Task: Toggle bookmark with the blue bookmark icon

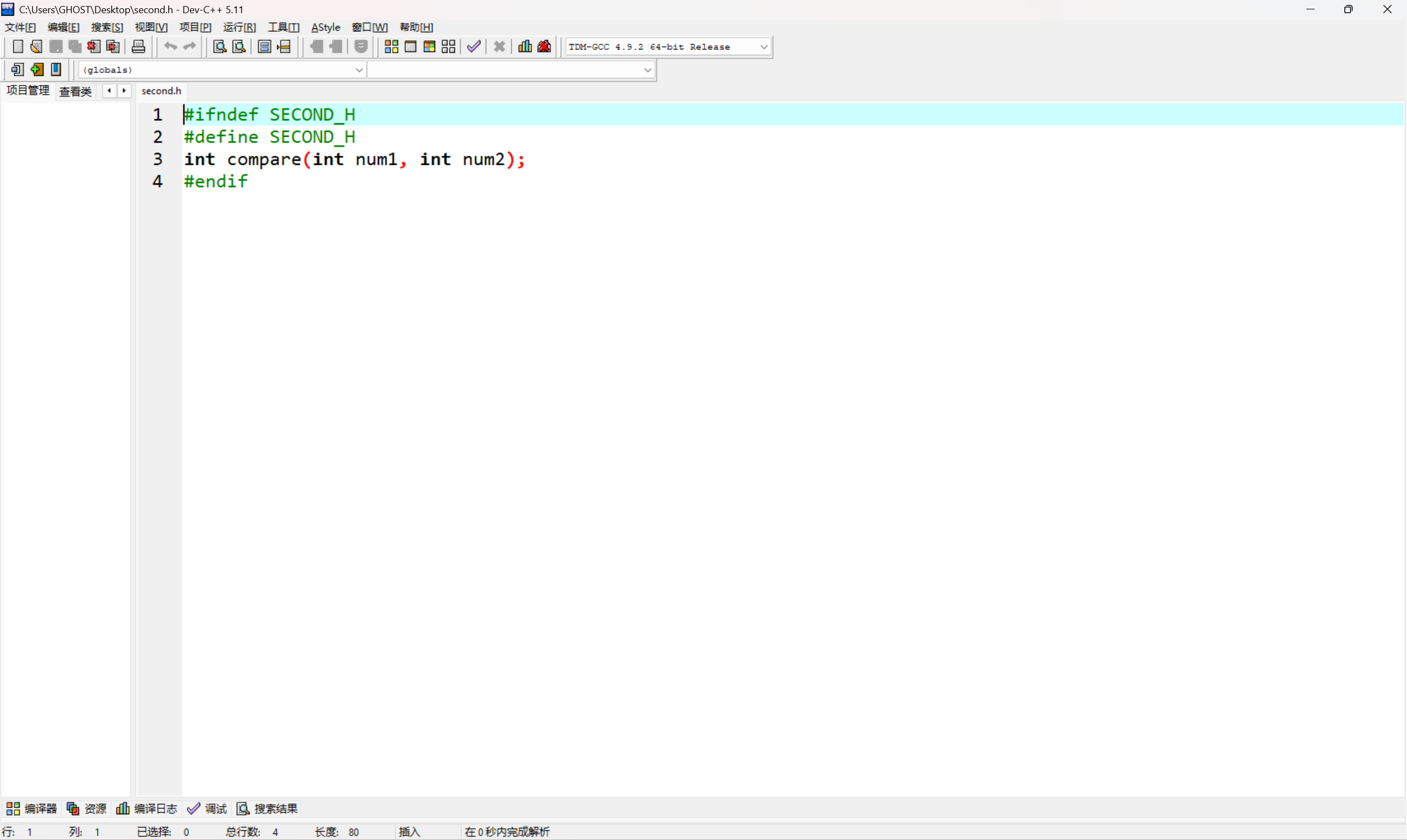Action: 56,70
